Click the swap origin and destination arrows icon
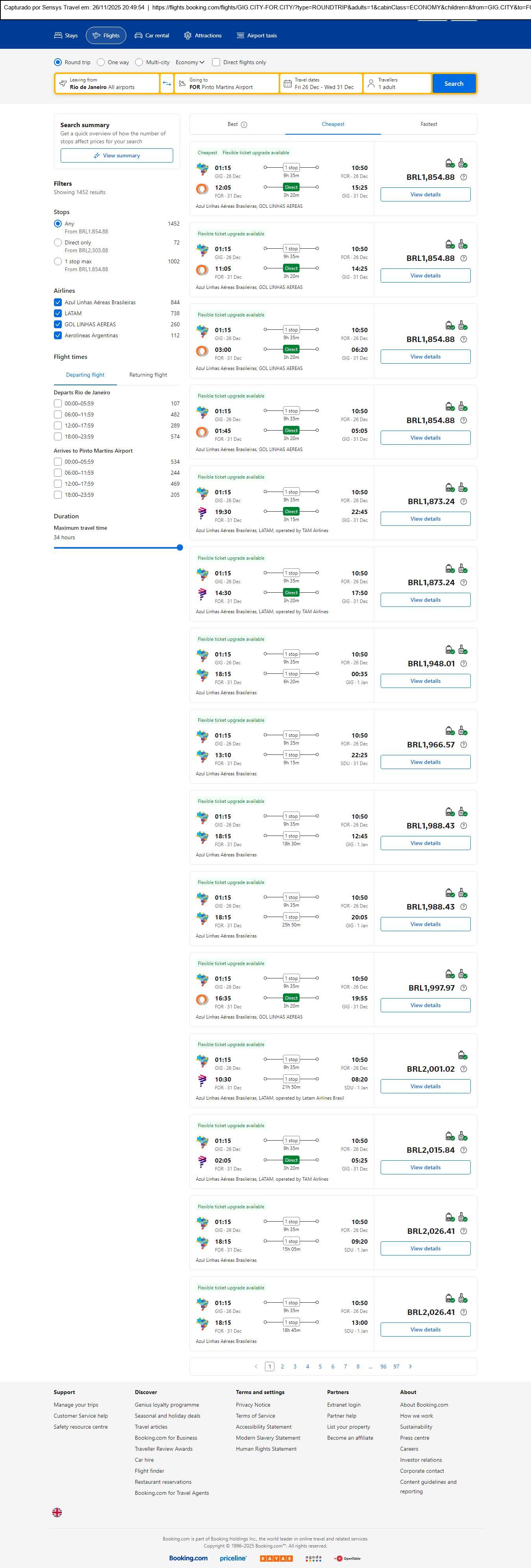This screenshot has width=531, height=1568. pos(167,83)
